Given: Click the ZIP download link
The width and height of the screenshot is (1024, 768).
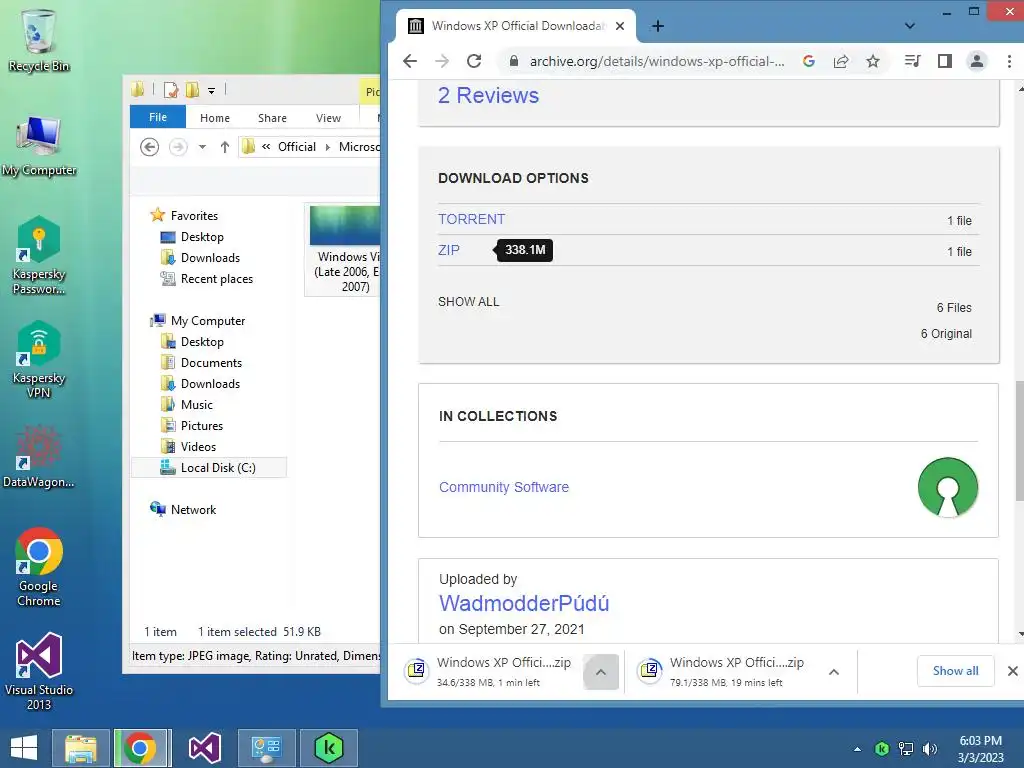Looking at the screenshot, I should (x=449, y=249).
